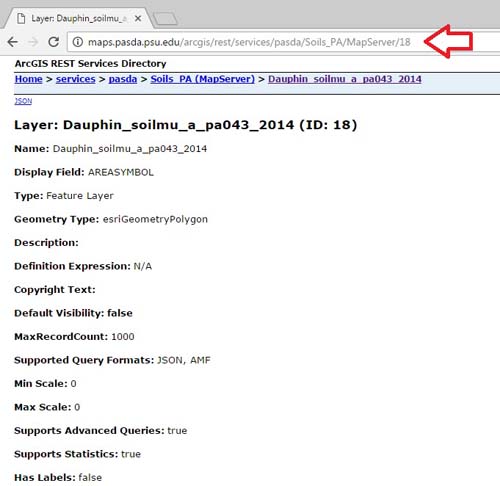Open the services breadcrumb link
Screen dimensions: 500x486
(76, 79)
